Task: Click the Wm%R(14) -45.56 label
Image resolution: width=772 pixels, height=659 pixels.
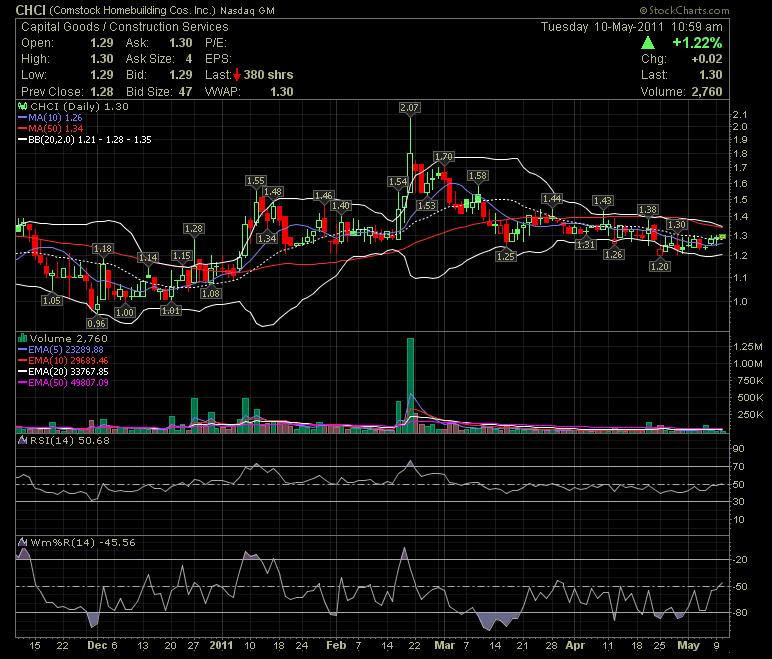Action: [x=83, y=542]
